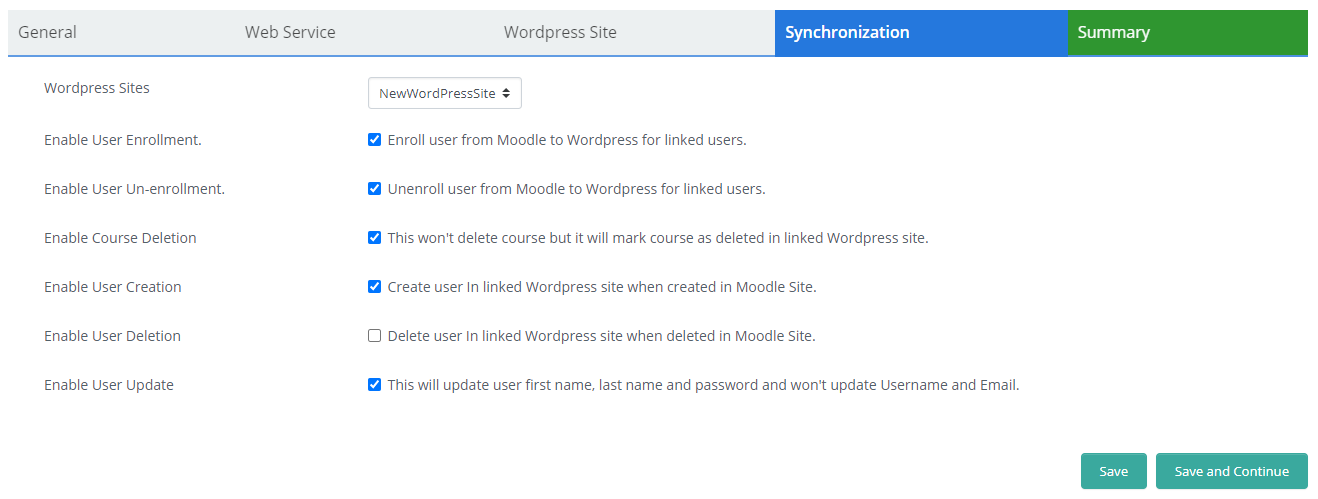Click the Enable User Deletion label
Viewport: 1318px width, 499px height.
click(x=112, y=336)
